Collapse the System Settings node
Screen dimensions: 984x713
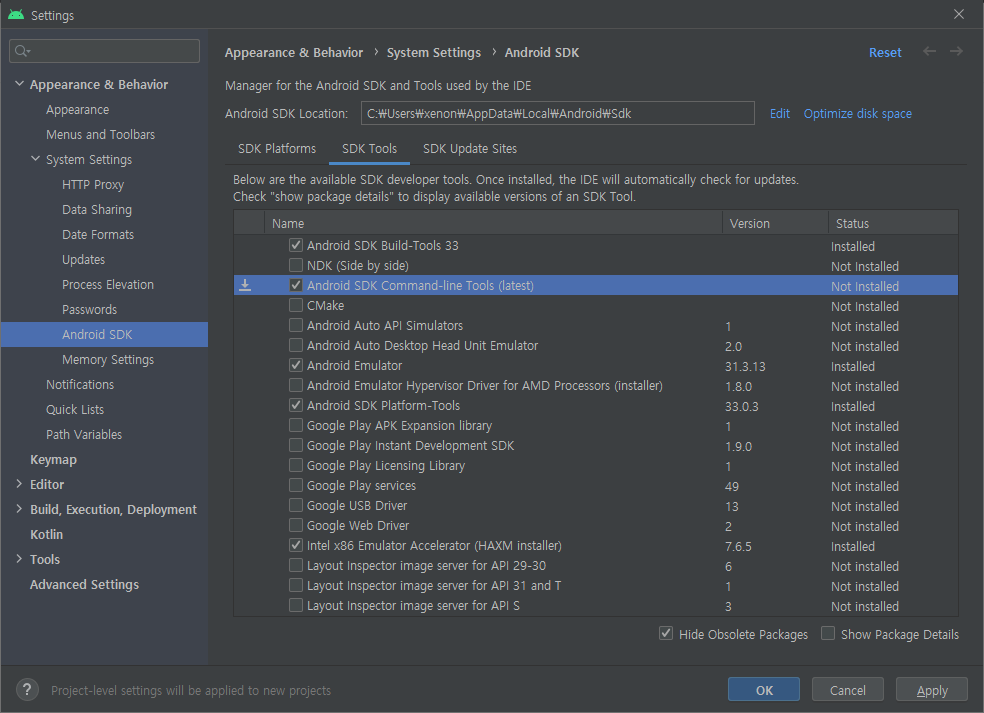tap(36, 159)
